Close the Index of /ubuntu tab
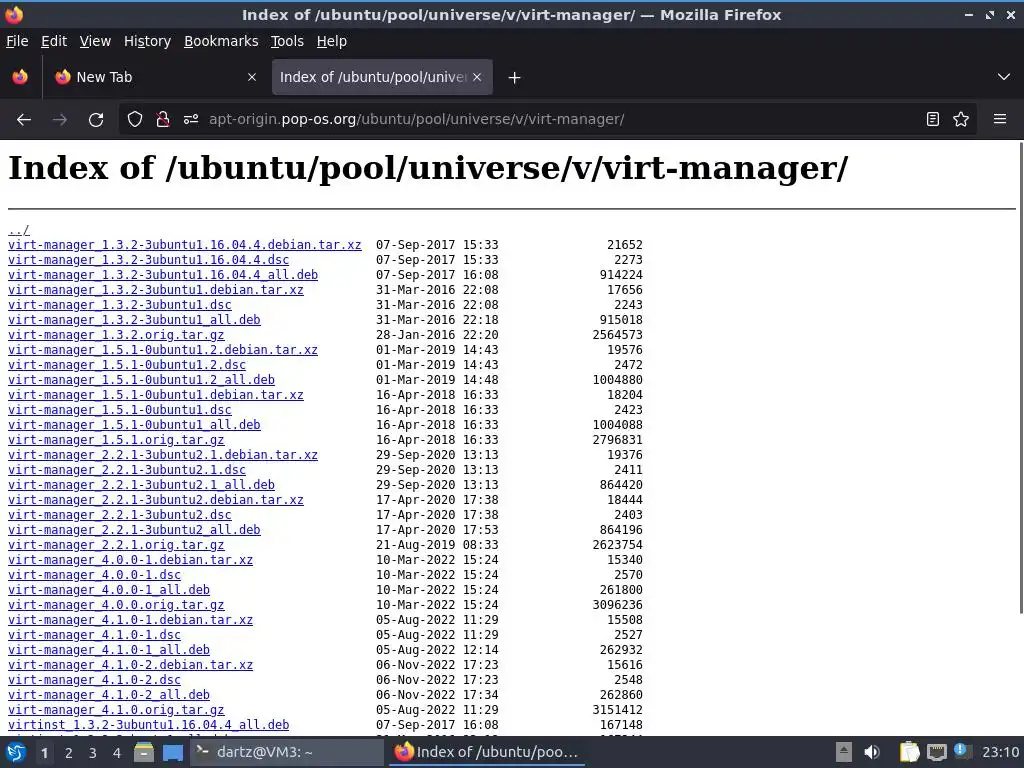Screen dimensions: 1024x768 coord(477,77)
